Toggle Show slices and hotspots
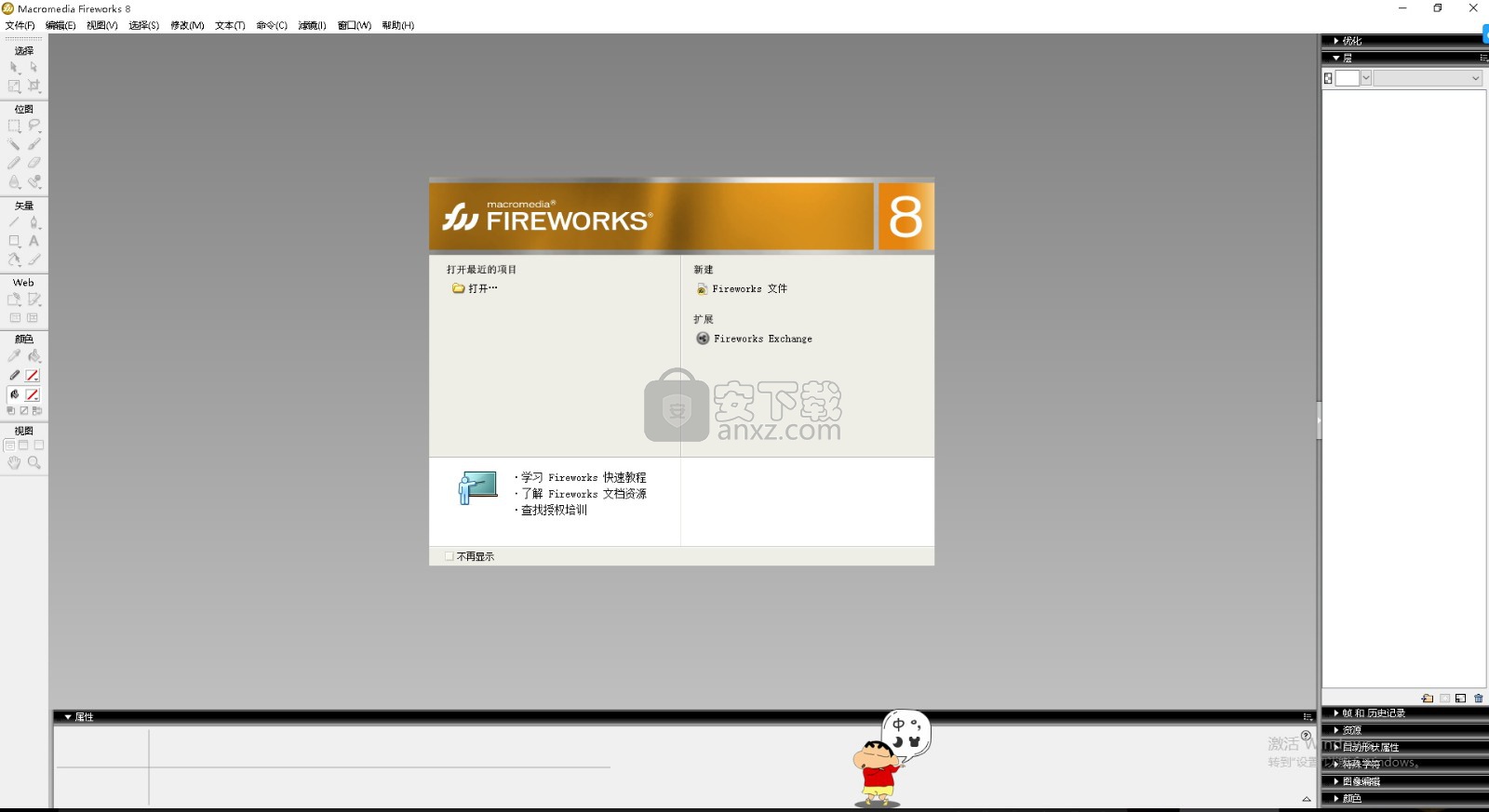The image size is (1489, 812). [x=34, y=318]
